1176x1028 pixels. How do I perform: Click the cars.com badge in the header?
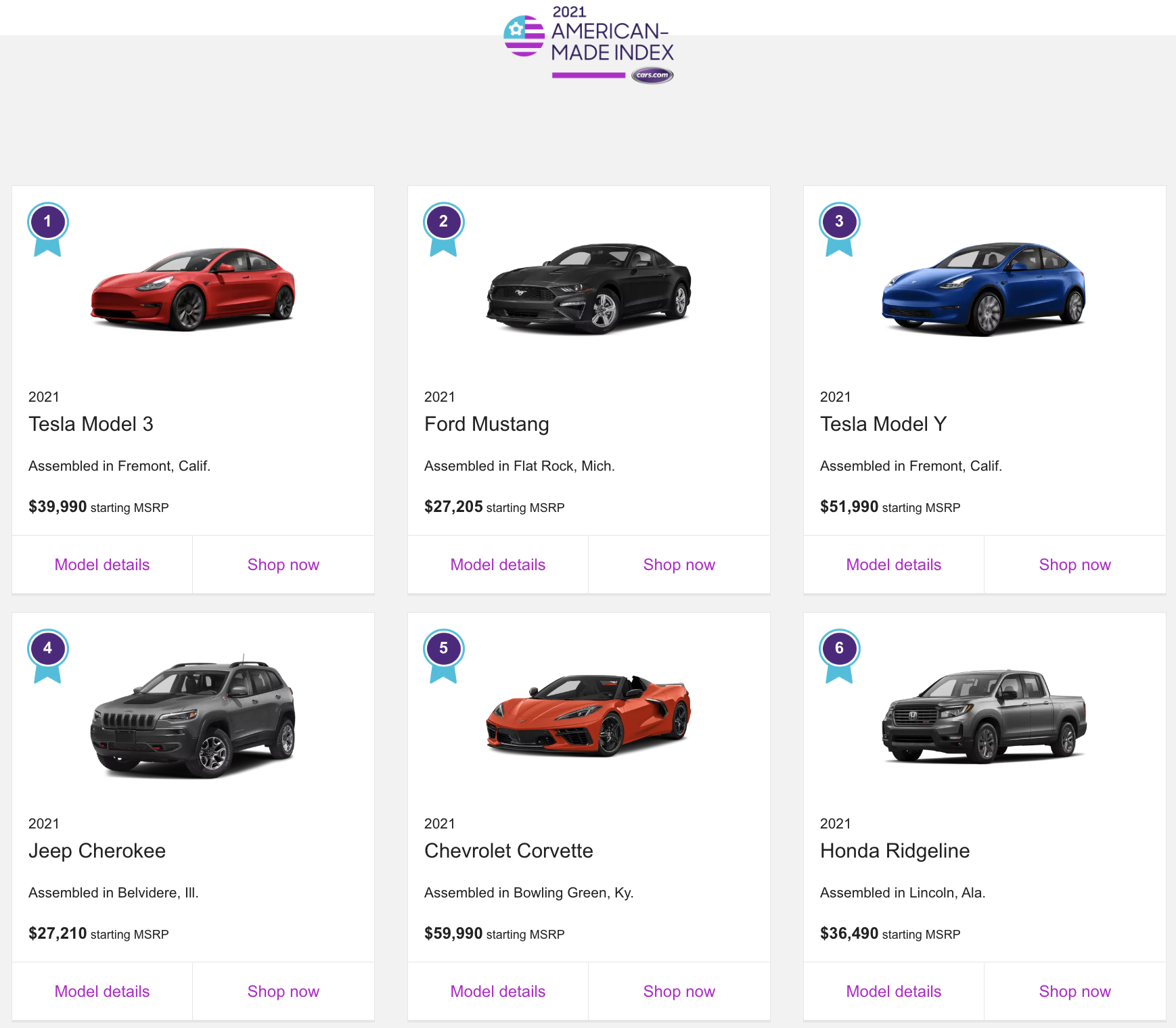652,75
